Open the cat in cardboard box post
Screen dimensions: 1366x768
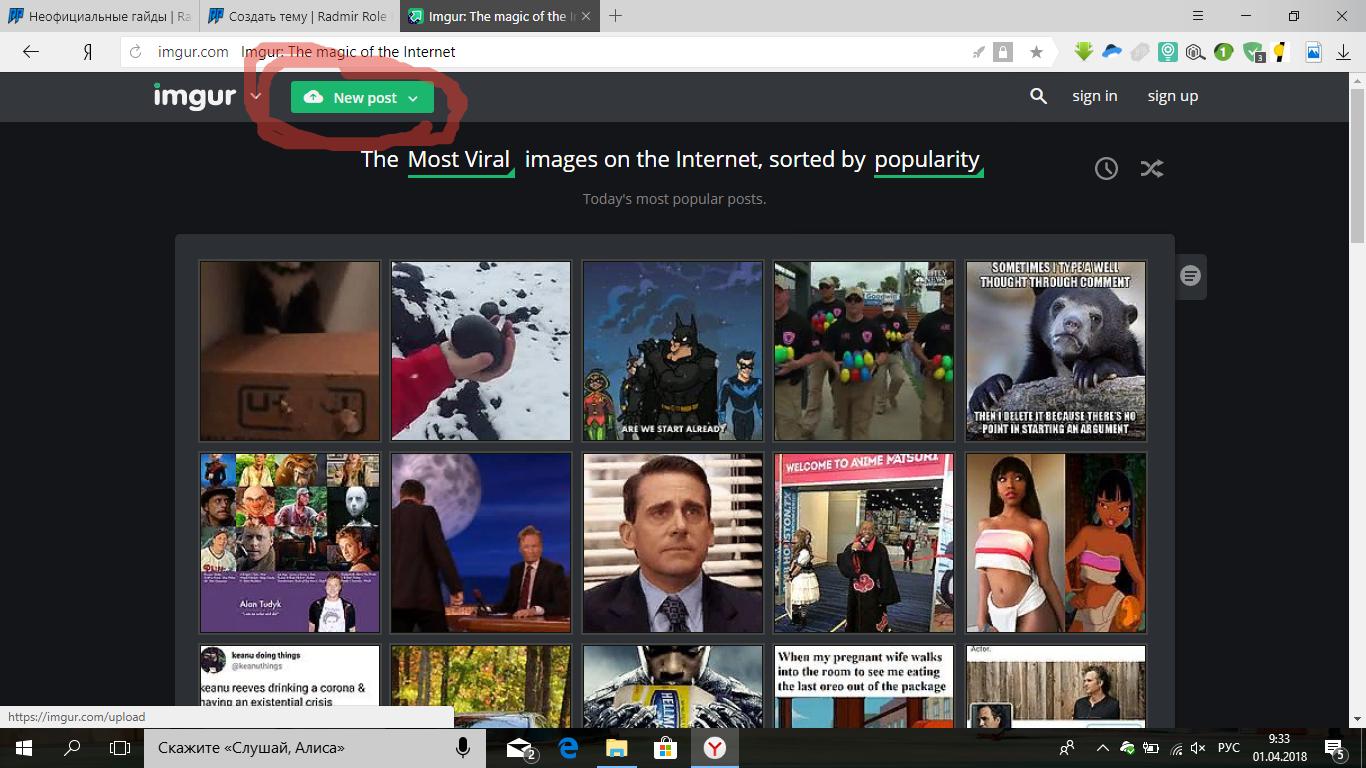[x=290, y=351]
